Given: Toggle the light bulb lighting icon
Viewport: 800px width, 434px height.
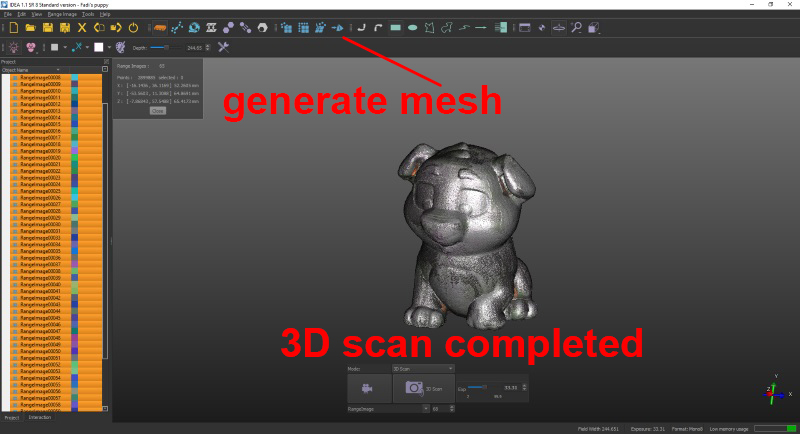Looking at the screenshot, I should [14, 47].
